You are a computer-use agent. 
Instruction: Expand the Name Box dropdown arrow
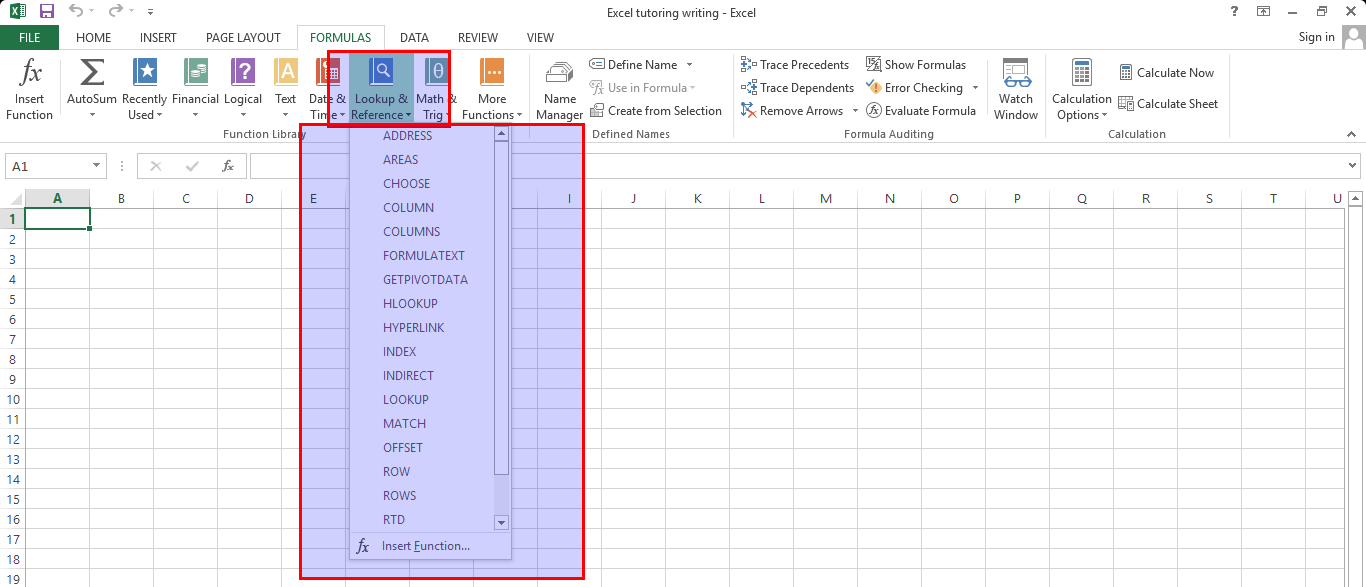coord(97,166)
